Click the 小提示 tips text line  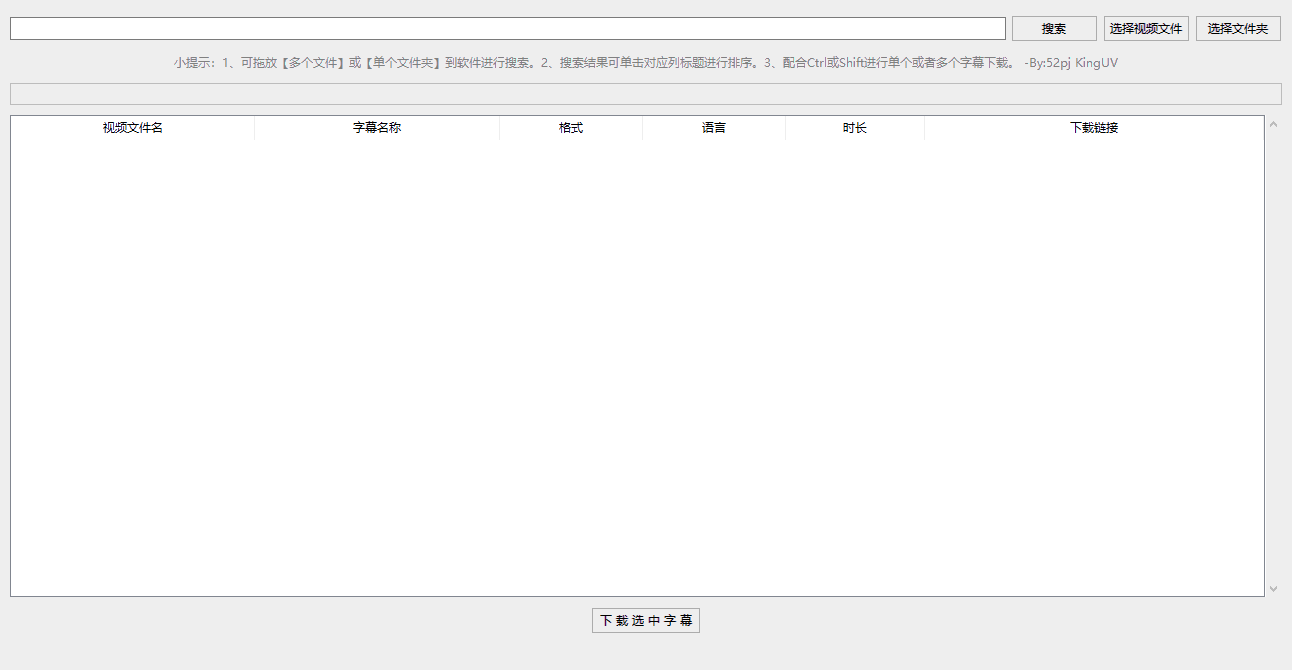coord(646,62)
